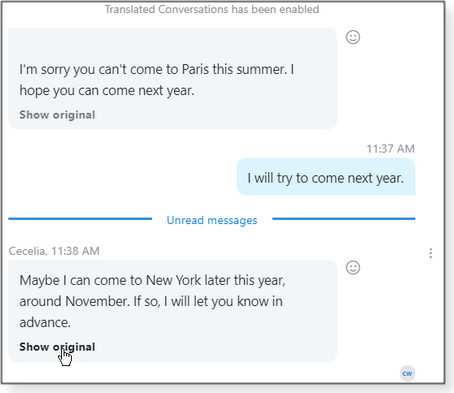
Task: Open the three-dot more options menu
Action: (431, 253)
